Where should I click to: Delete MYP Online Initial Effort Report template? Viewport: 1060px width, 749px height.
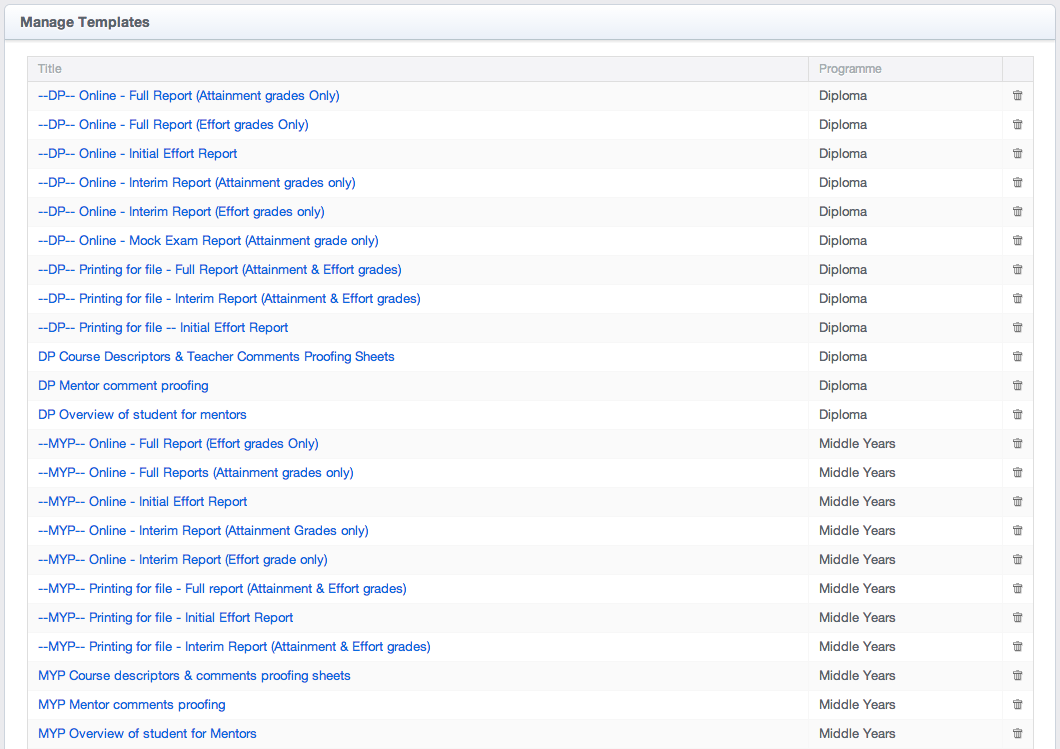1017,502
